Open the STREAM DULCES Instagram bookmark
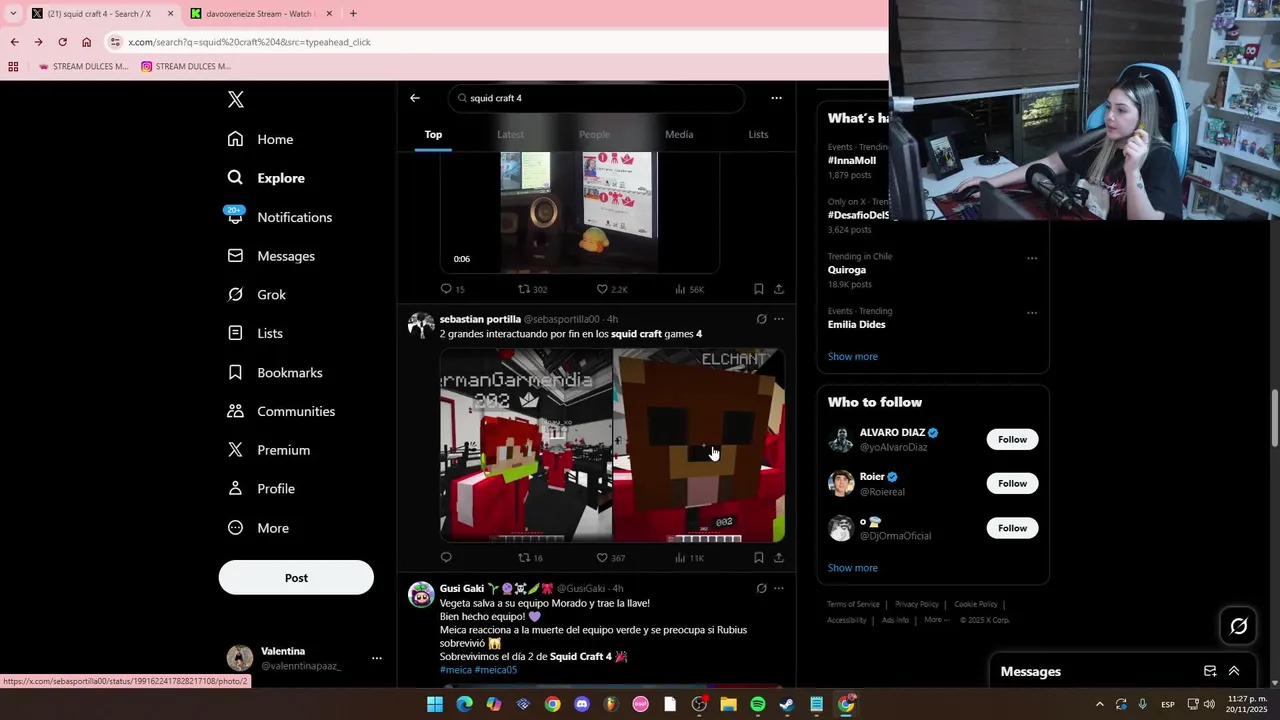 pos(186,67)
